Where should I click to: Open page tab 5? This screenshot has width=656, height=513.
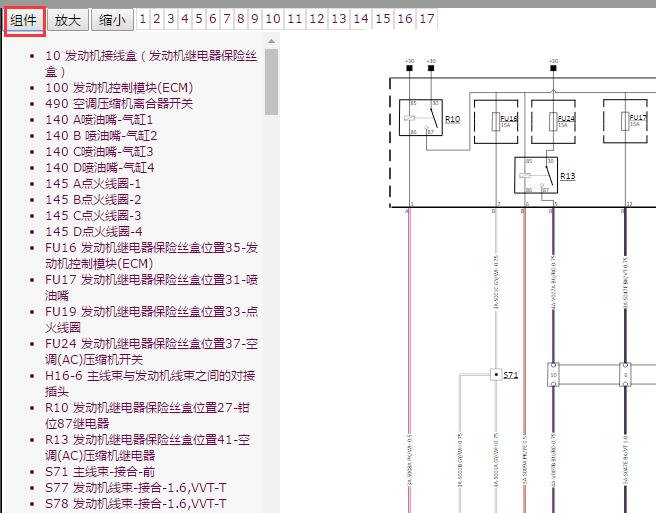coord(199,19)
